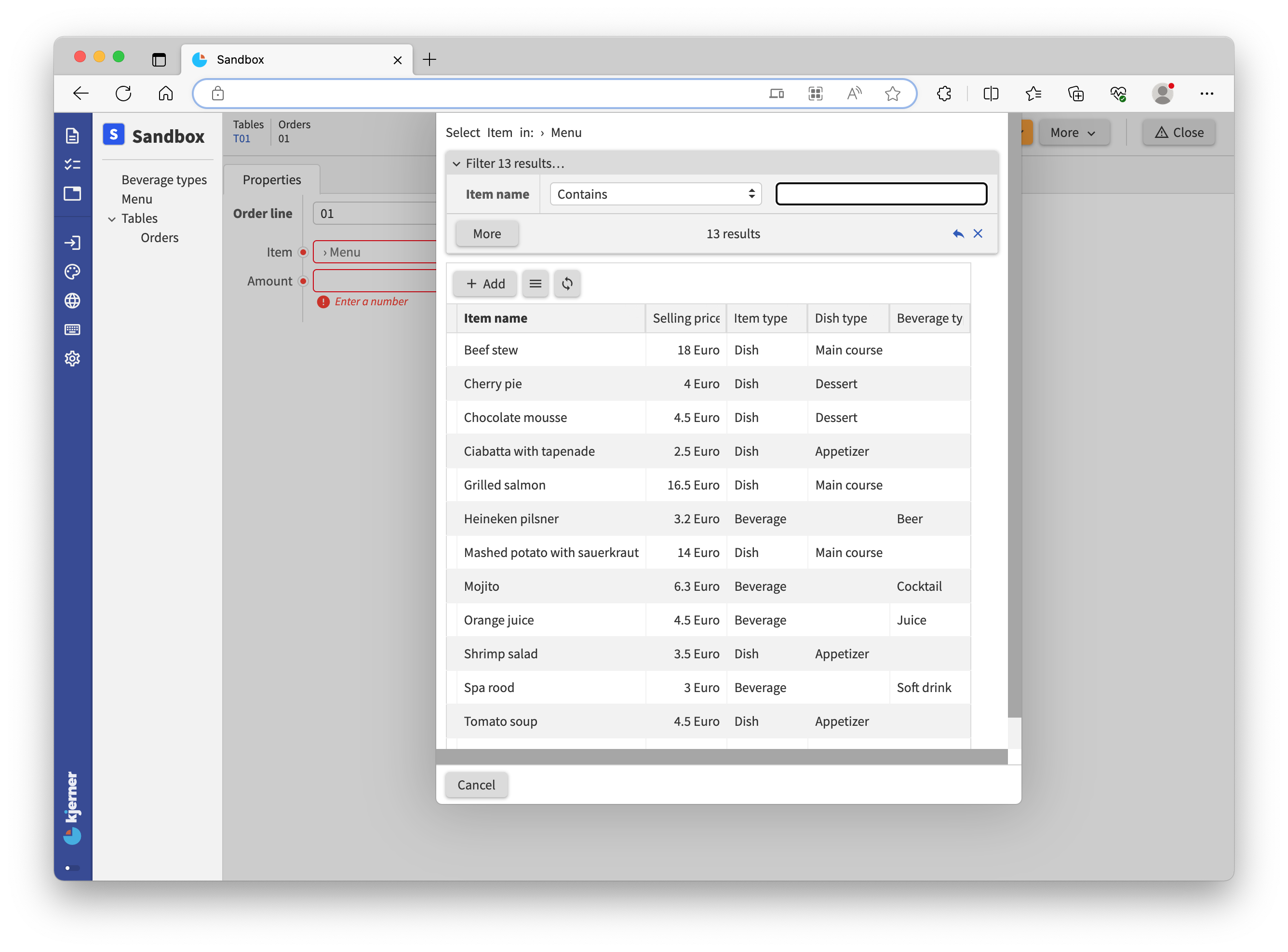The width and height of the screenshot is (1288, 952).
Task: Open the browser favorites list
Action: 1033,94
